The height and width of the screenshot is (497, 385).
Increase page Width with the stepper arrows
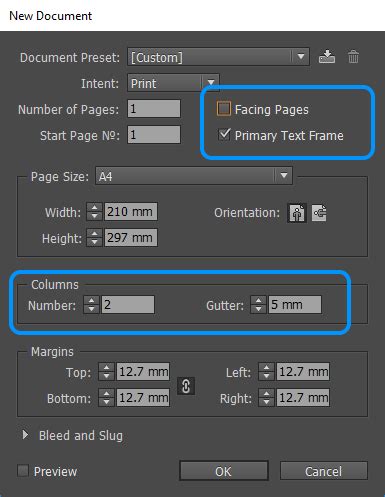click(94, 212)
